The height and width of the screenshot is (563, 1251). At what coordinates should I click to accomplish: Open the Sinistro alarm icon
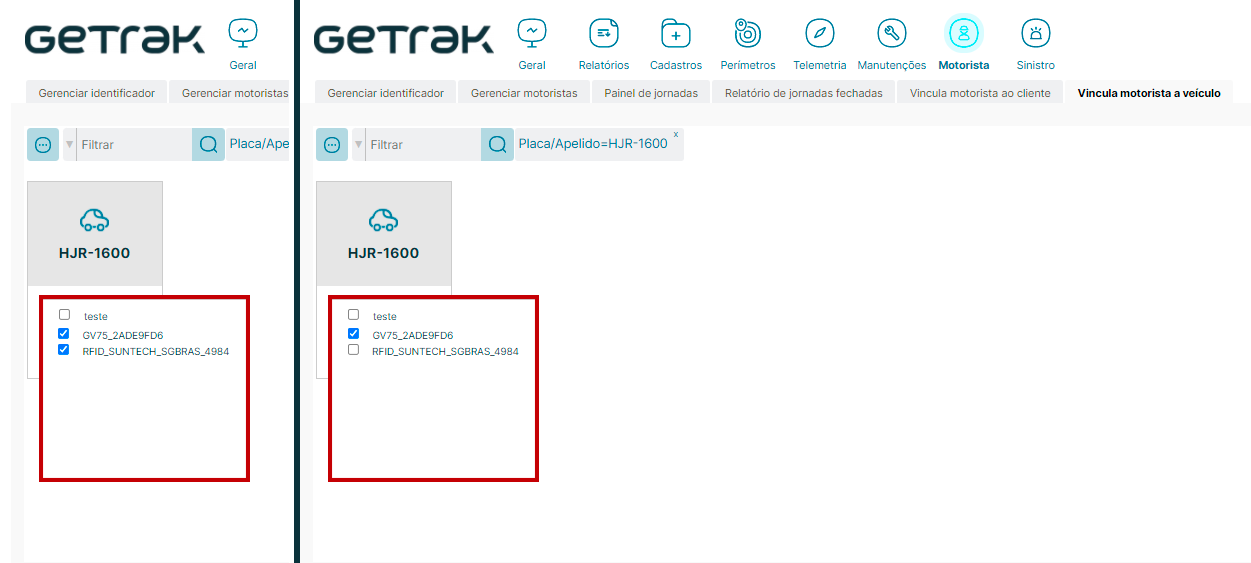click(1035, 34)
